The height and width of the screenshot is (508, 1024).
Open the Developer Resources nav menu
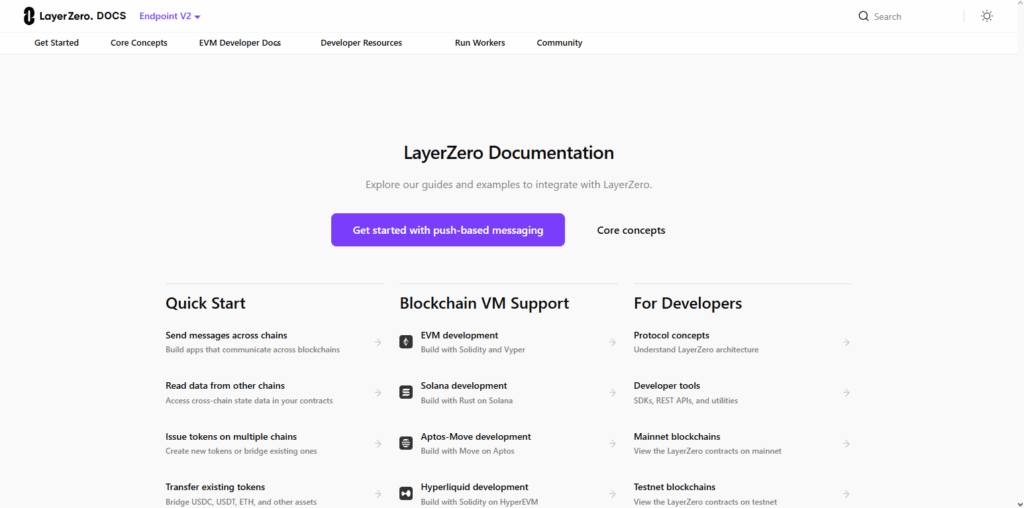pyautogui.click(x=361, y=42)
